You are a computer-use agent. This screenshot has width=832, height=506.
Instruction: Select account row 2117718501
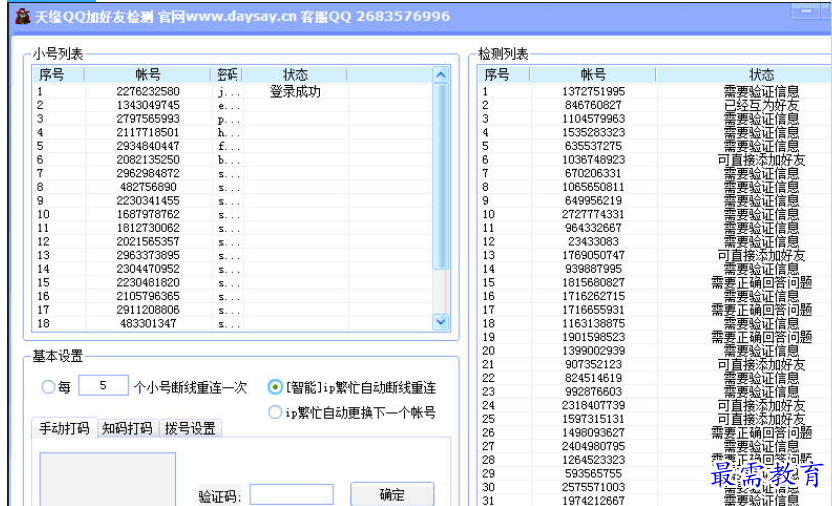(x=148, y=132)
